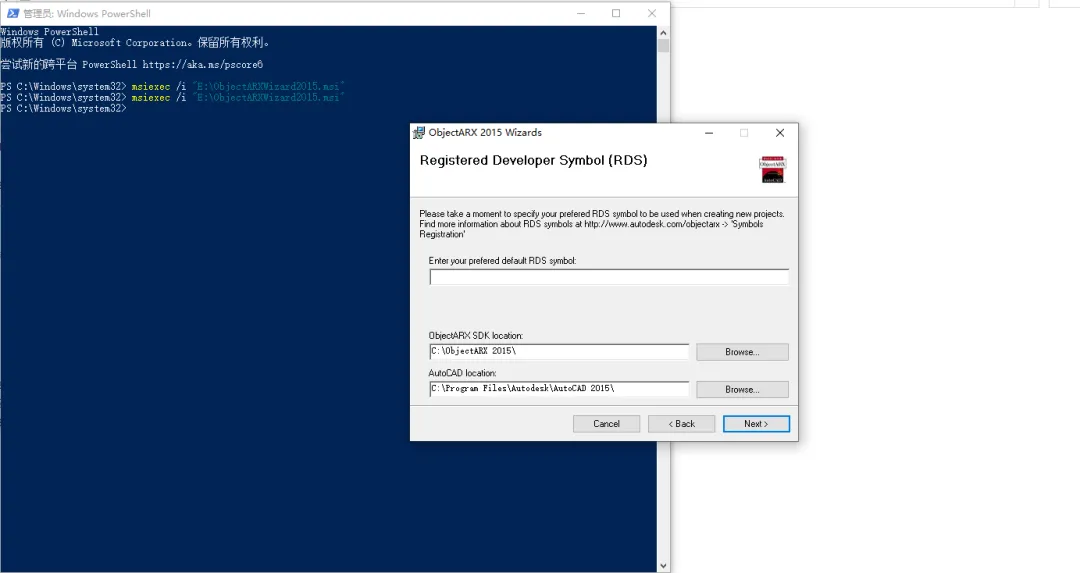Viewport: 1080px width, 573px height.
Task: Click the PowerShell scrollbar up arrow
Action: click(663, 32)
